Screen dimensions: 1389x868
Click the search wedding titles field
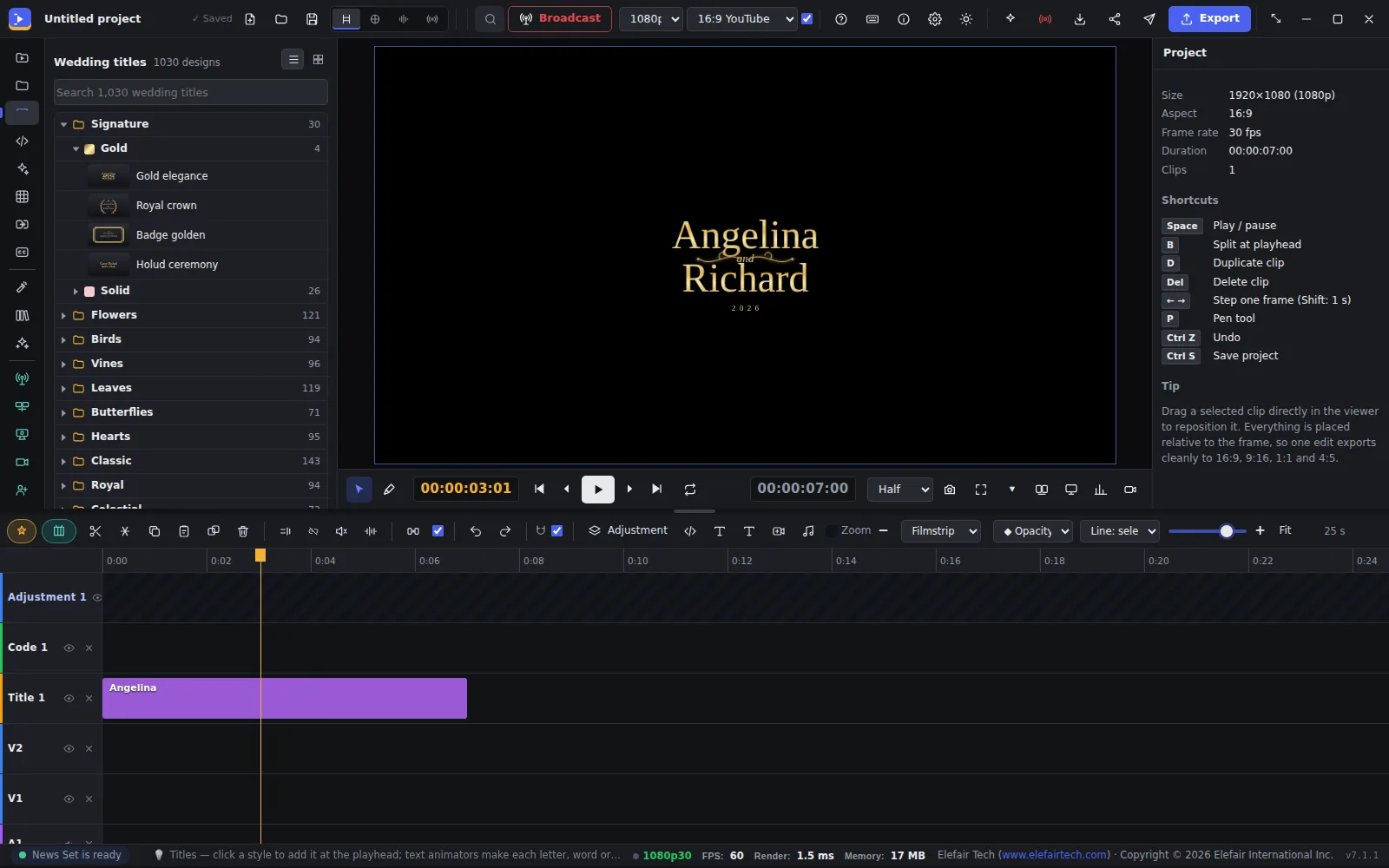191,93
